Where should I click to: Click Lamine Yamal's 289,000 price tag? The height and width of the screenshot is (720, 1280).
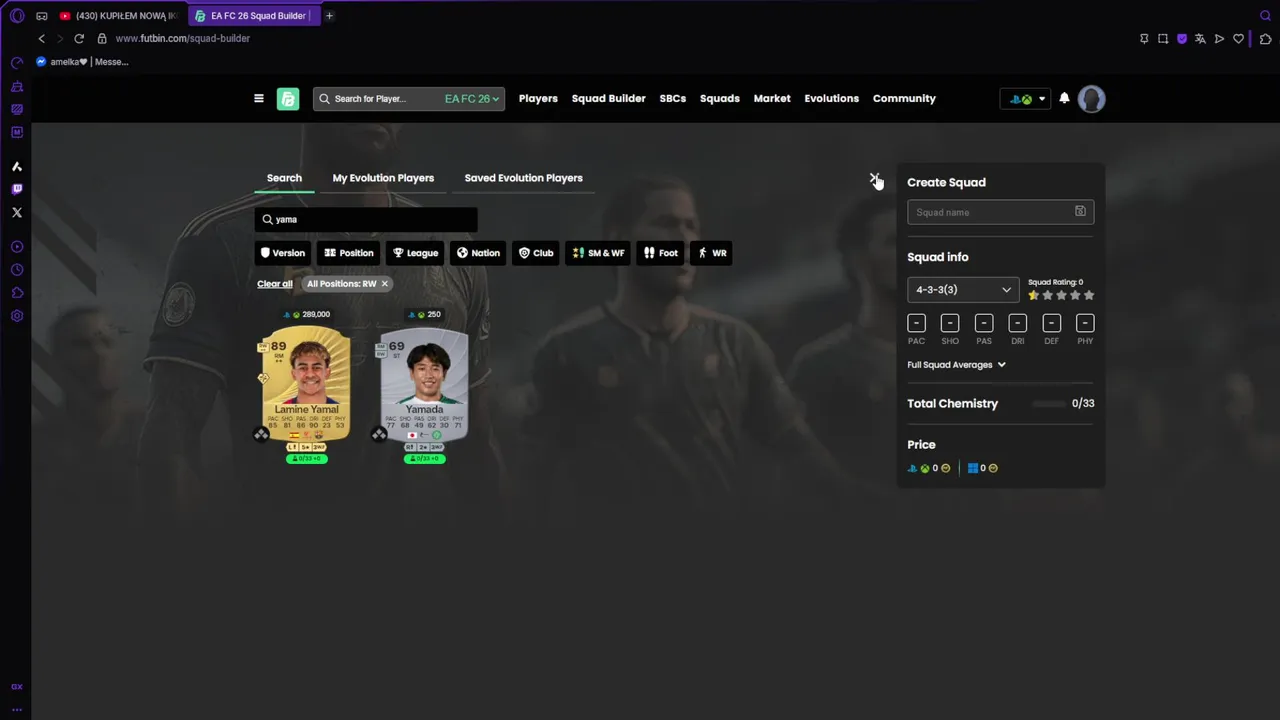coord(306,314)
